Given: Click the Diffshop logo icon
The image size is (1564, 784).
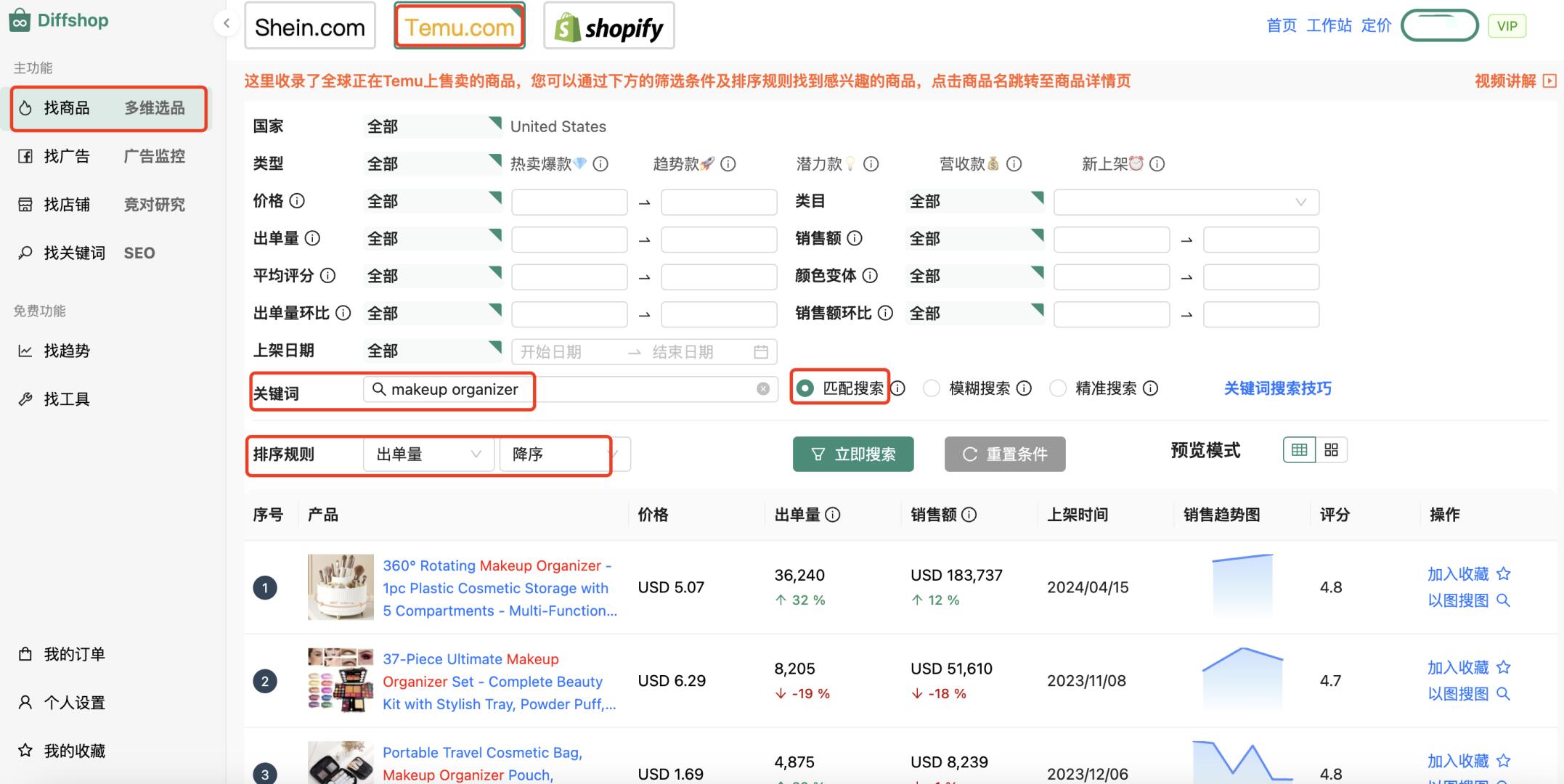Looking at the screenshot, I should 20,20.
